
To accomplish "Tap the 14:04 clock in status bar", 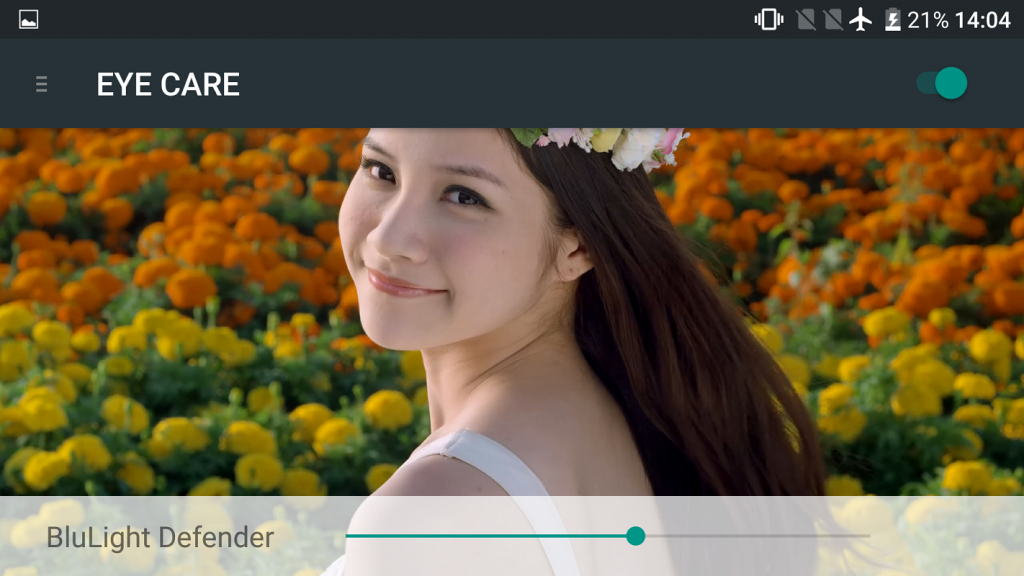I will coord(983,20).
